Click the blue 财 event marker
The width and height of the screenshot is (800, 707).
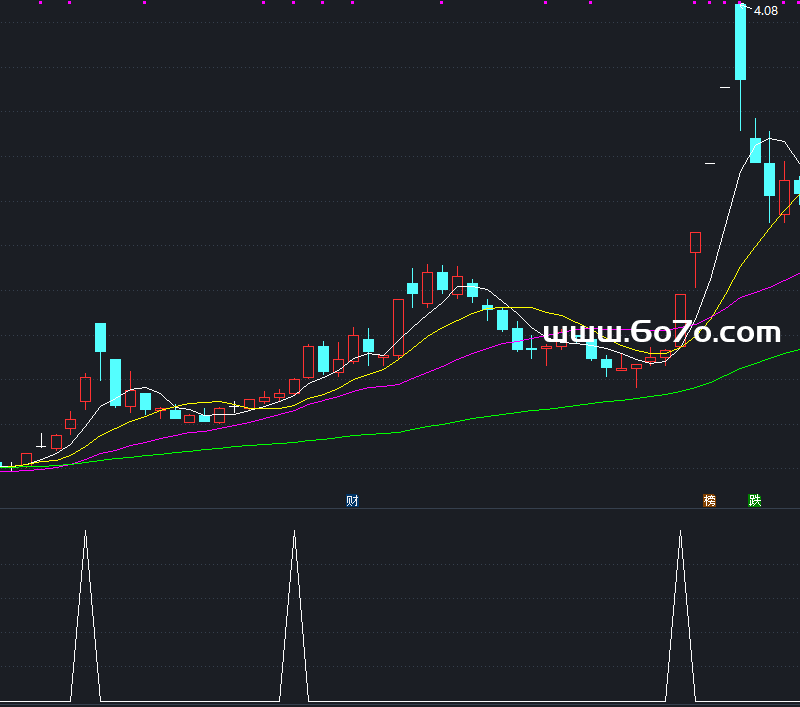(x=352, y=501)
